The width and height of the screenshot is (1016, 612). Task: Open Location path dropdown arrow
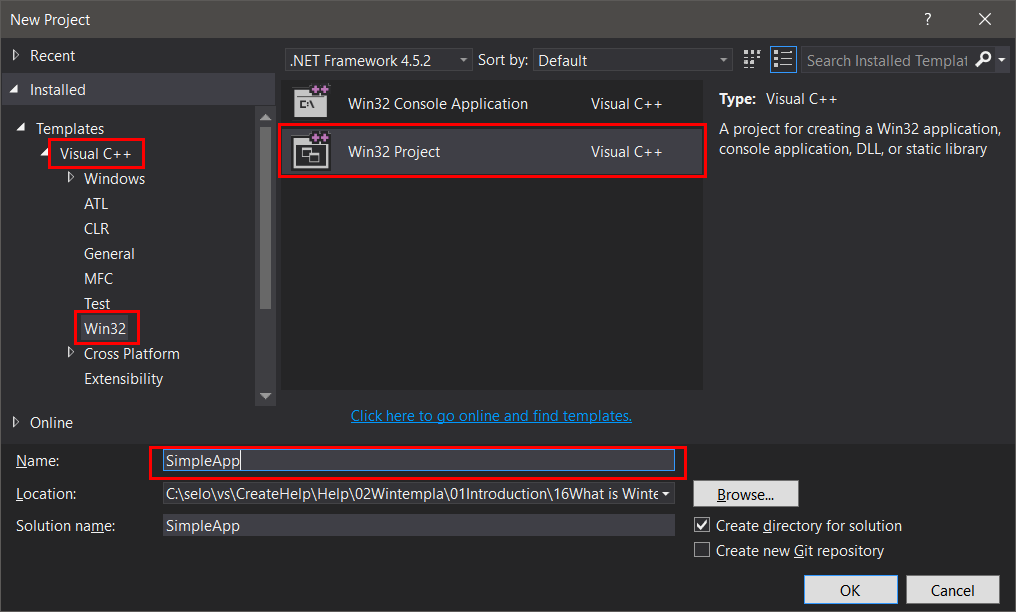[665, 493]
